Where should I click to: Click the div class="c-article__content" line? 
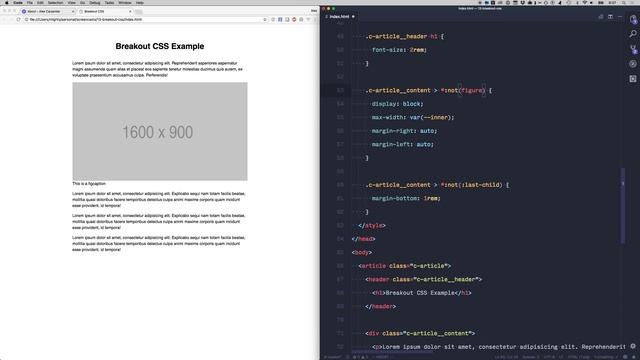(420, 333)
